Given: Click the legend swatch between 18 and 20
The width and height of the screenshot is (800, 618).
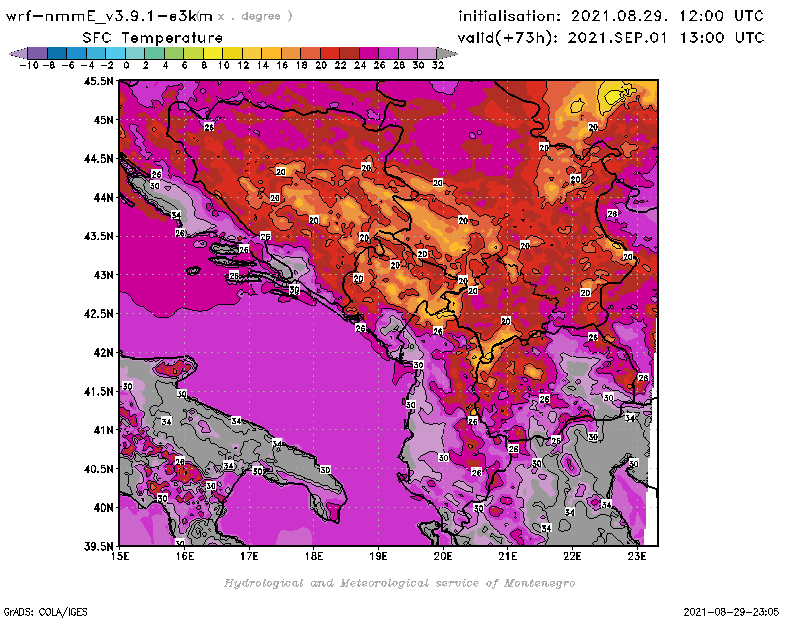Looking at the screenshot, I should (x=310, y=54).
